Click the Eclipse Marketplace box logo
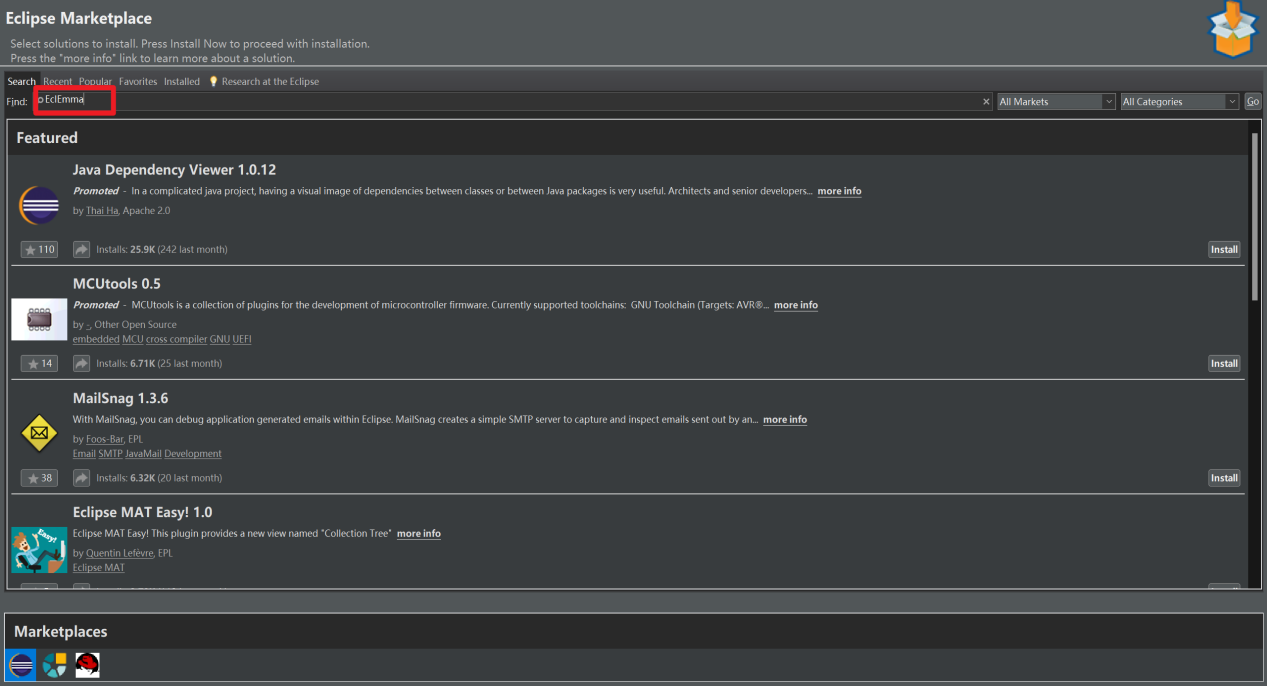This screenshot has height=686, width=1267. click(1231, 31)
